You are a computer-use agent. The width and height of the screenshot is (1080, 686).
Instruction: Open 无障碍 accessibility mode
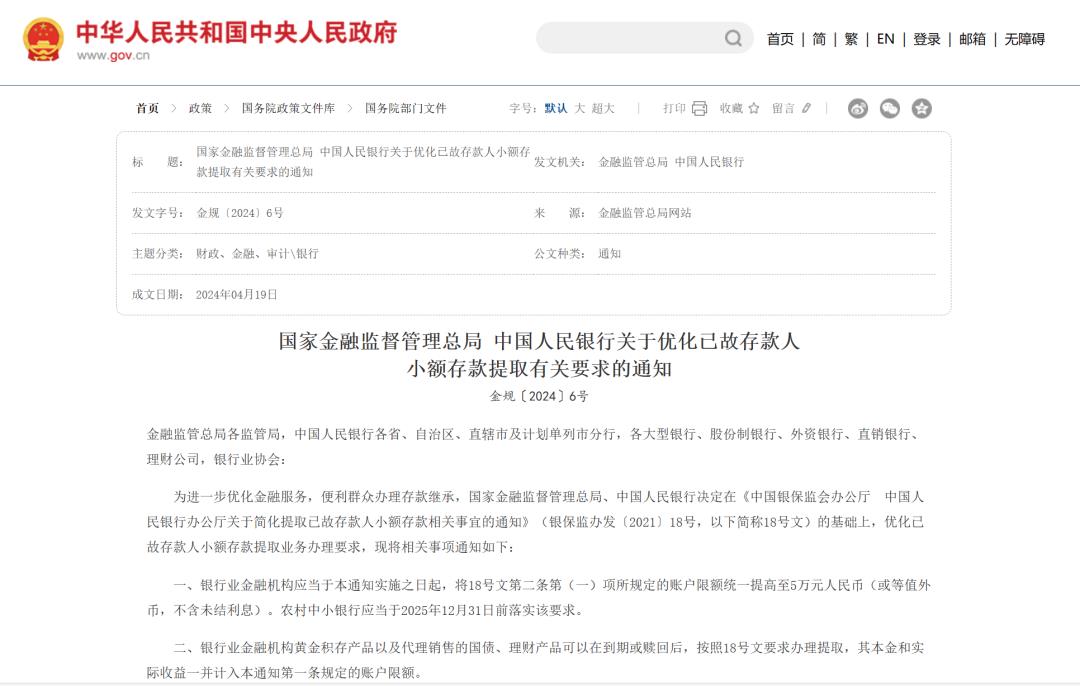pos(1025,39)
